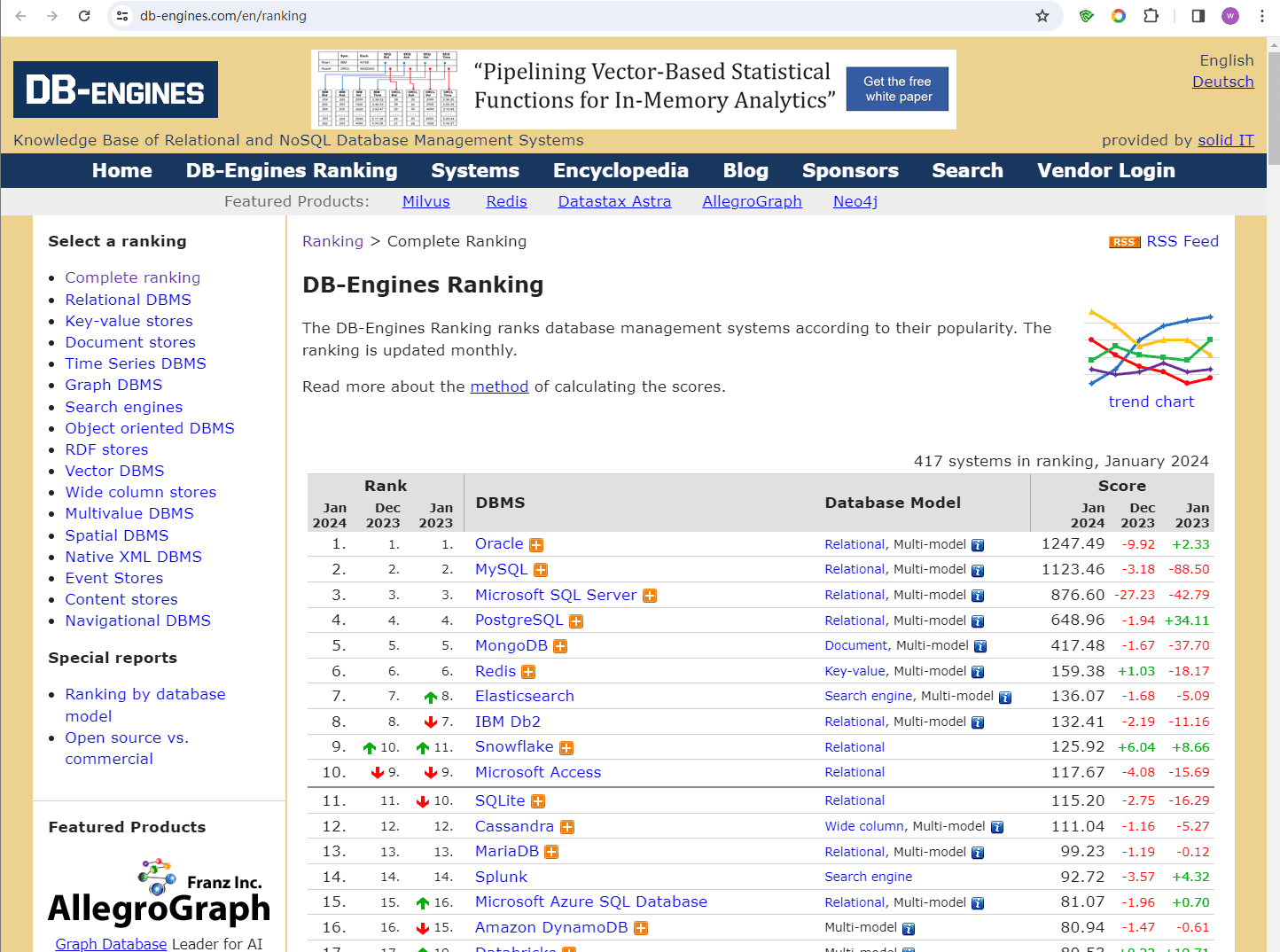The image size is (1280, 952).
Task: Open the Sponsors menu item
Action: (x=850, y=170)
